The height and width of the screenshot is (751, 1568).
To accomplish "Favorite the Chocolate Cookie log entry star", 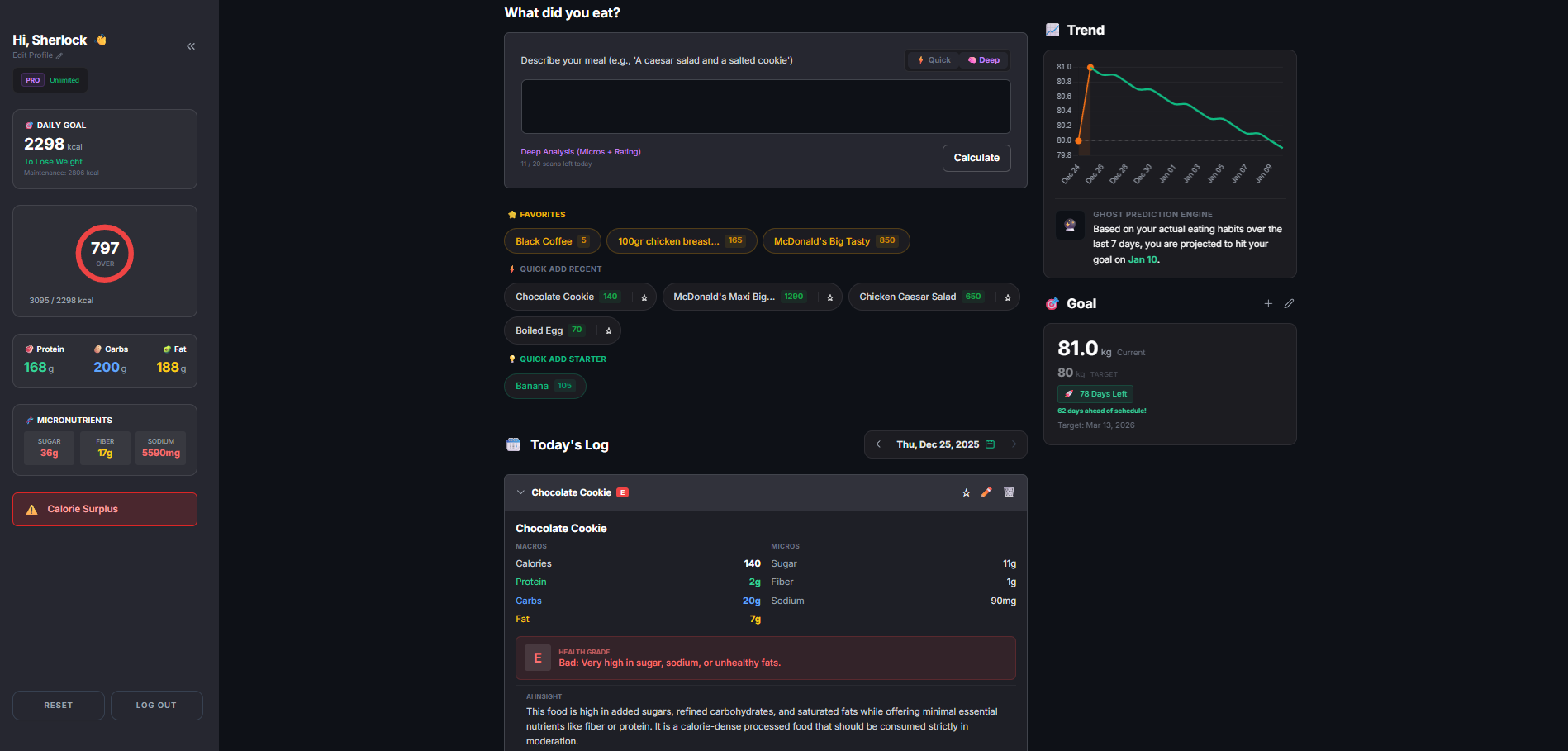I will coord(966,492).
